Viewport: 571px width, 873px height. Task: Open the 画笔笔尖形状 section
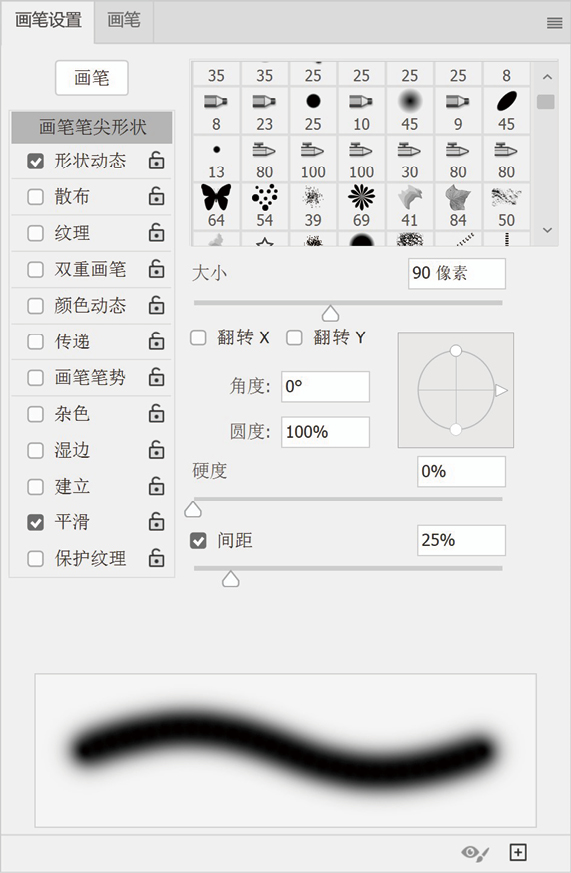92,127
